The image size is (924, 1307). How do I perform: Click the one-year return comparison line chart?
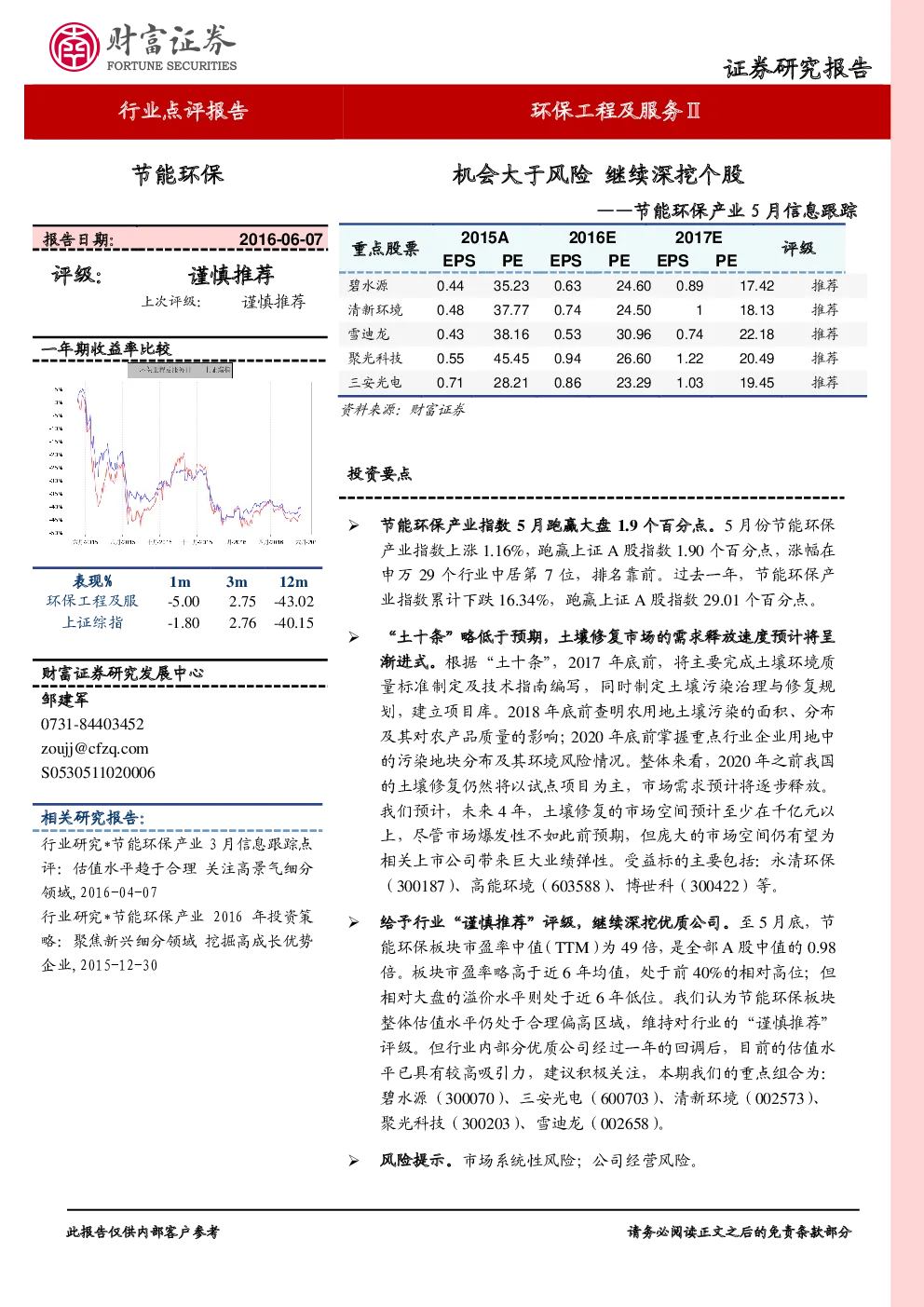pyautogui.click(x=180, y=455)
